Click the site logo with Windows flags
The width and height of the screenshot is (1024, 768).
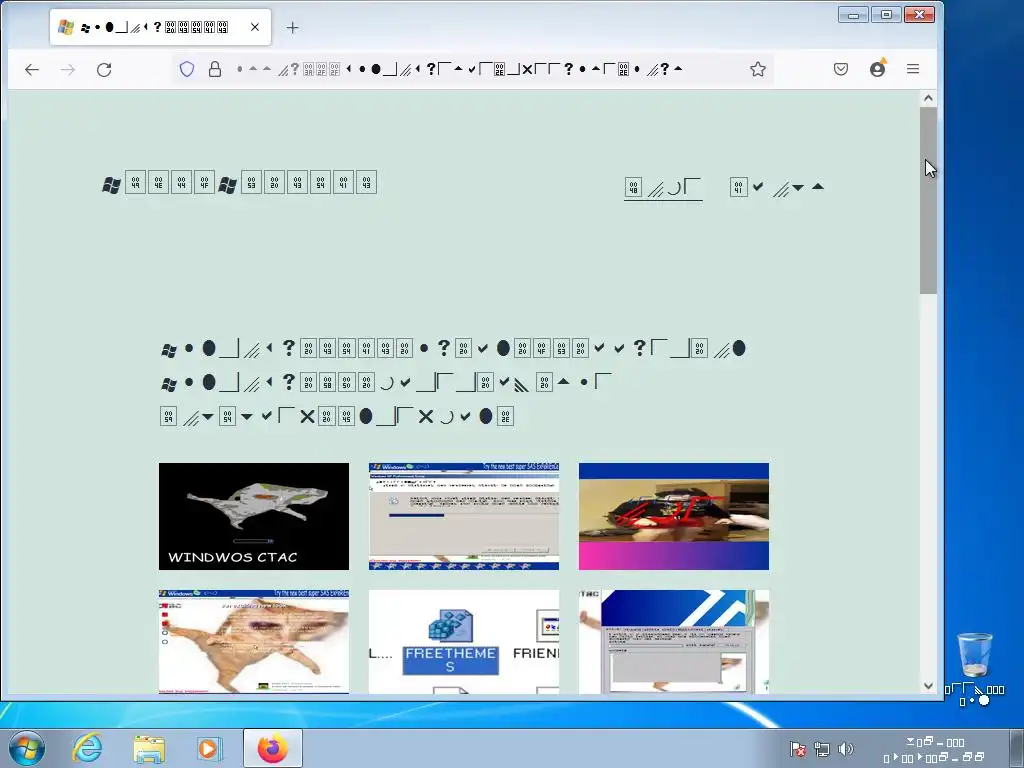tap(240, 183)
